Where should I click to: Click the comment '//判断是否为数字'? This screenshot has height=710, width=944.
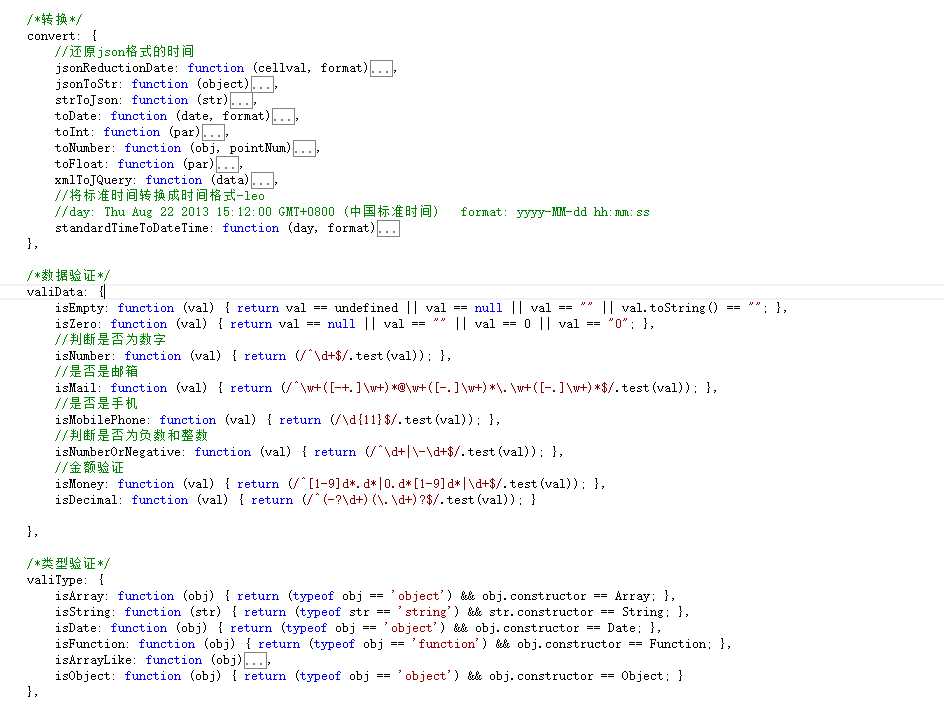(x=110, y=340)
